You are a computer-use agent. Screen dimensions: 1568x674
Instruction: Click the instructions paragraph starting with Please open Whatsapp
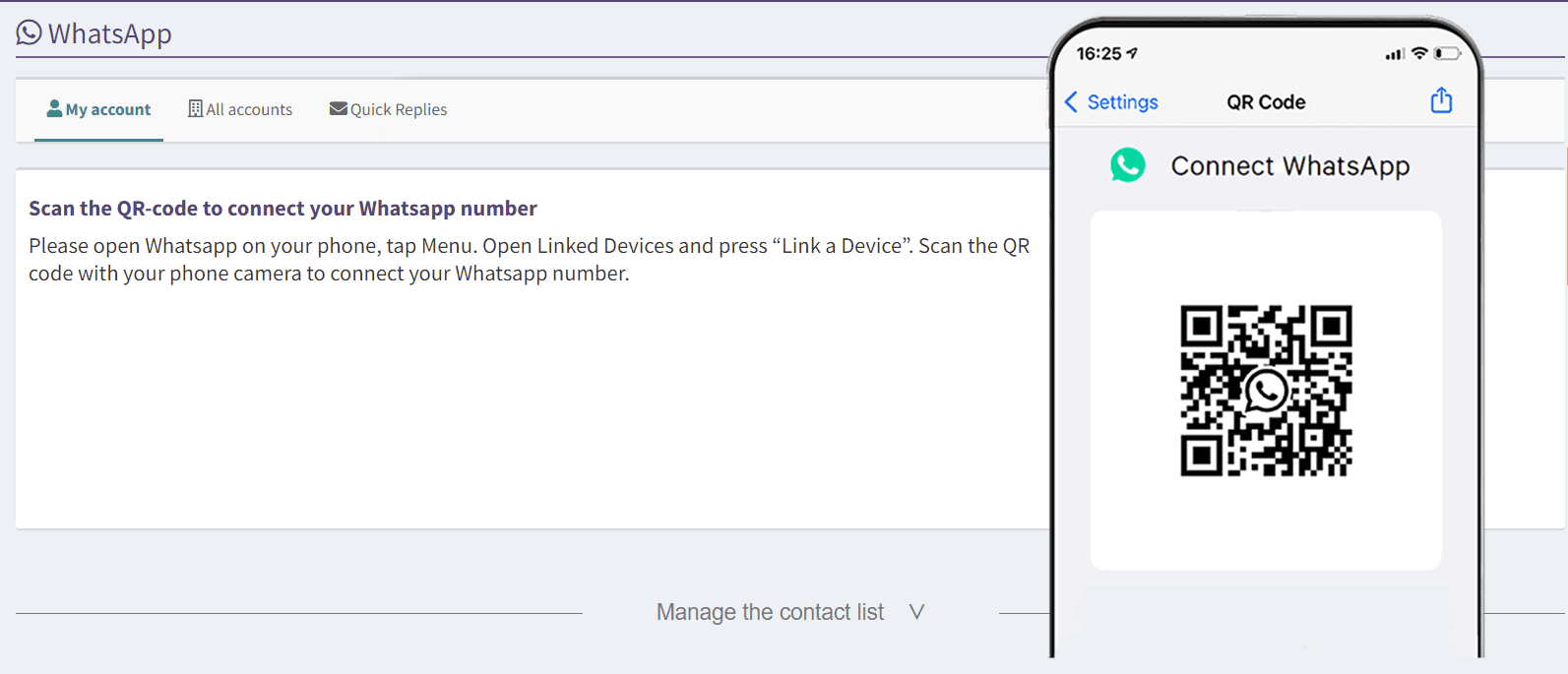tap(529, 260)
